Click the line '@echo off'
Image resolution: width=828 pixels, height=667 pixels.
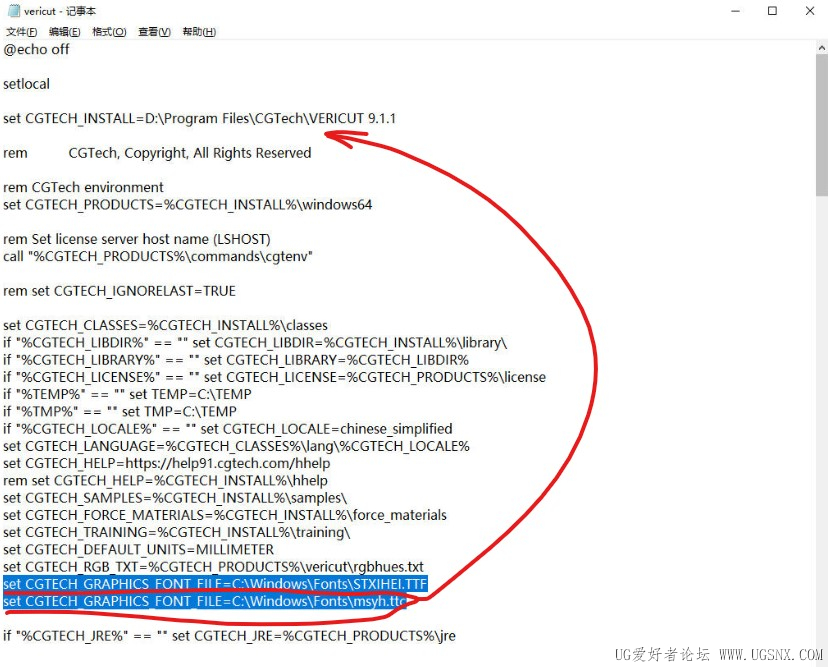[x=36, y=50]
